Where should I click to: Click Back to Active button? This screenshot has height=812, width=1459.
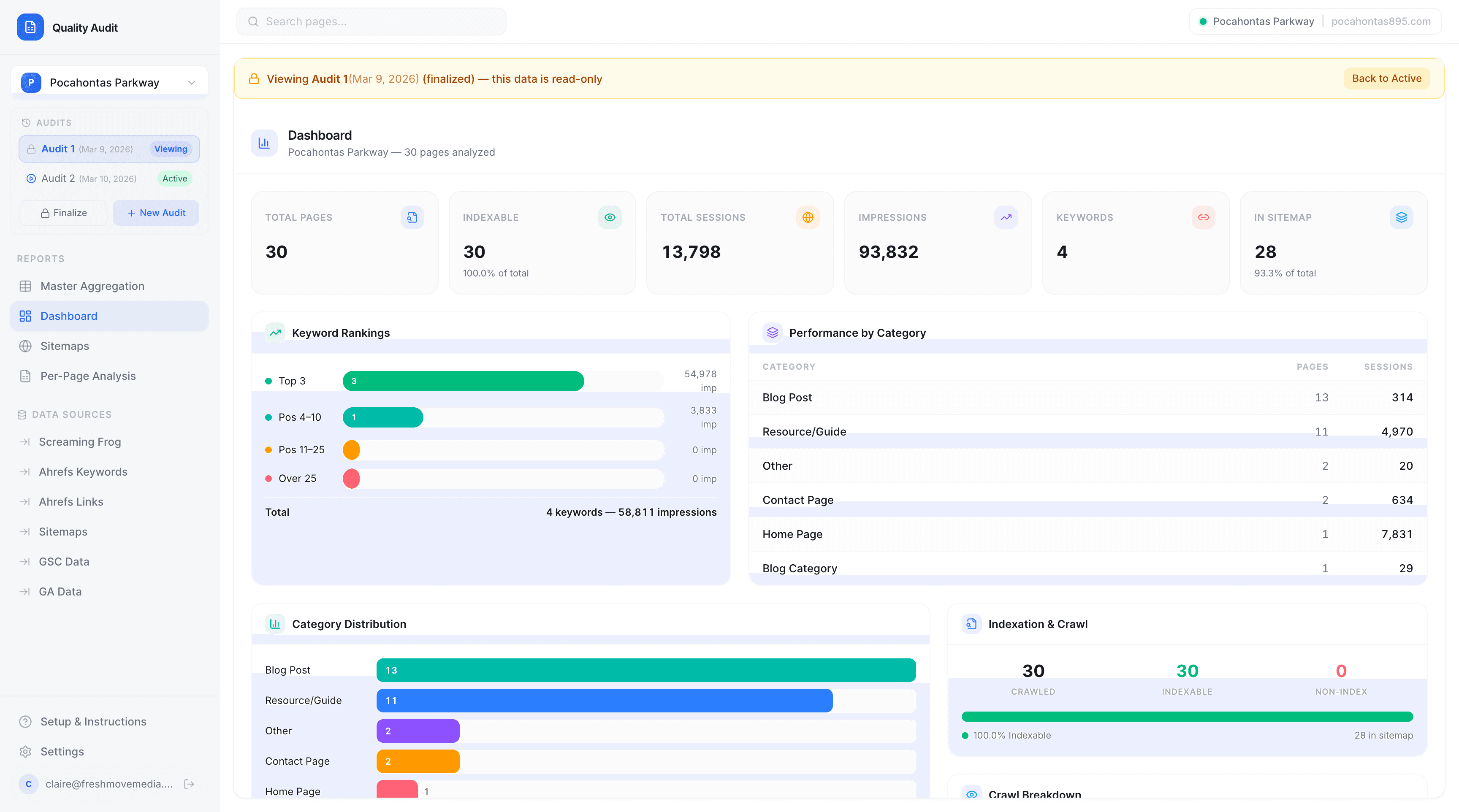point(1386,78)
